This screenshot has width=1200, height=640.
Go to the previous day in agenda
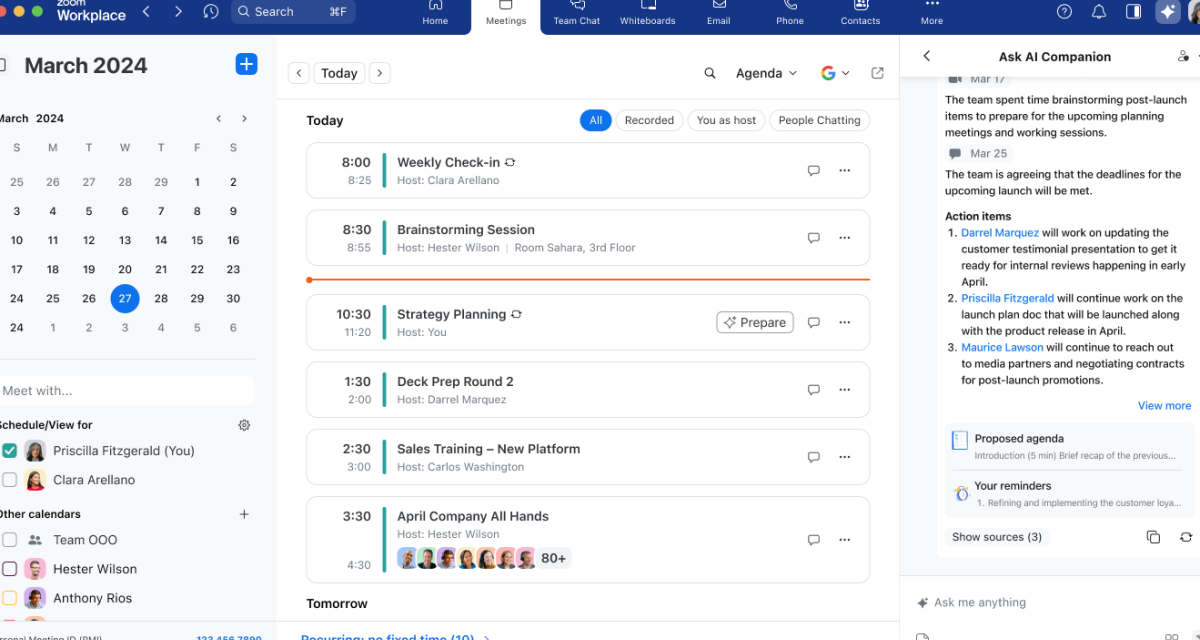298,73
